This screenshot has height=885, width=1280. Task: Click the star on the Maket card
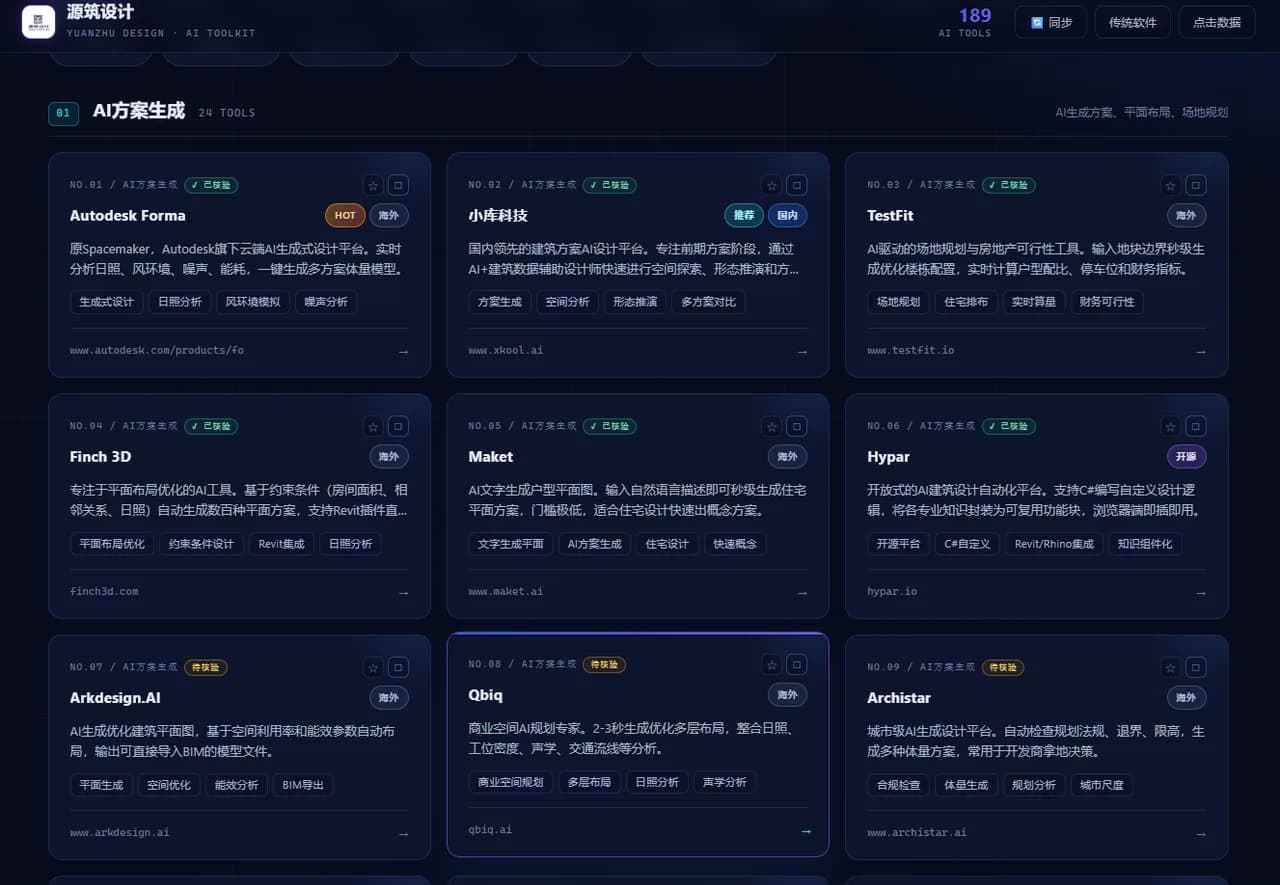[771, 426]
